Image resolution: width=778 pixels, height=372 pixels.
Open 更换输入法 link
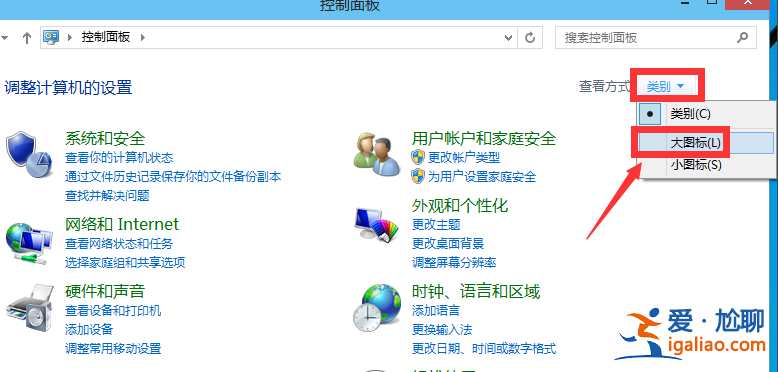click(442, 329)
